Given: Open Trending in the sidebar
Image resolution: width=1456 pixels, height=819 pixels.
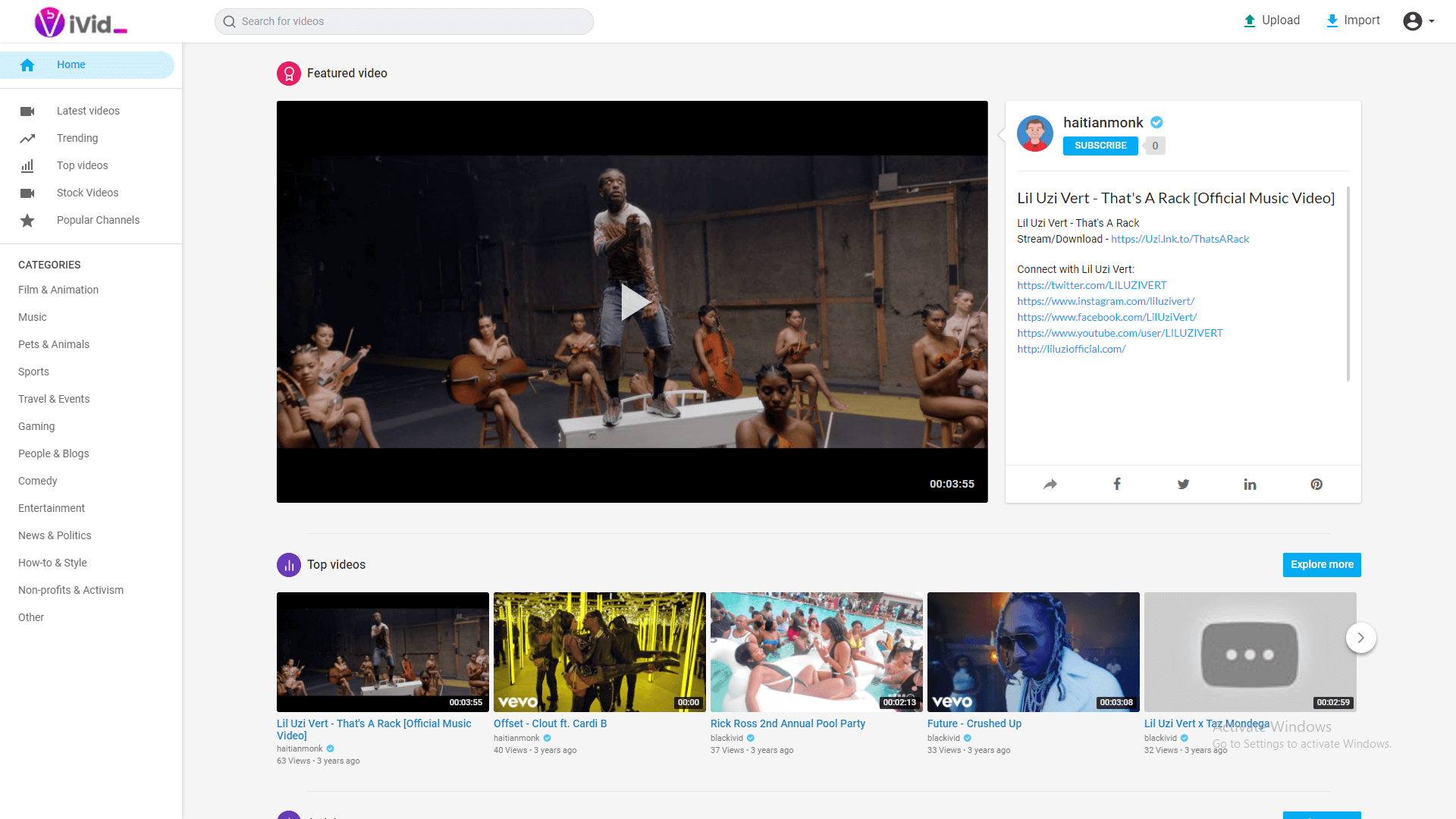Looking at the screenshot, I should 77,138.
